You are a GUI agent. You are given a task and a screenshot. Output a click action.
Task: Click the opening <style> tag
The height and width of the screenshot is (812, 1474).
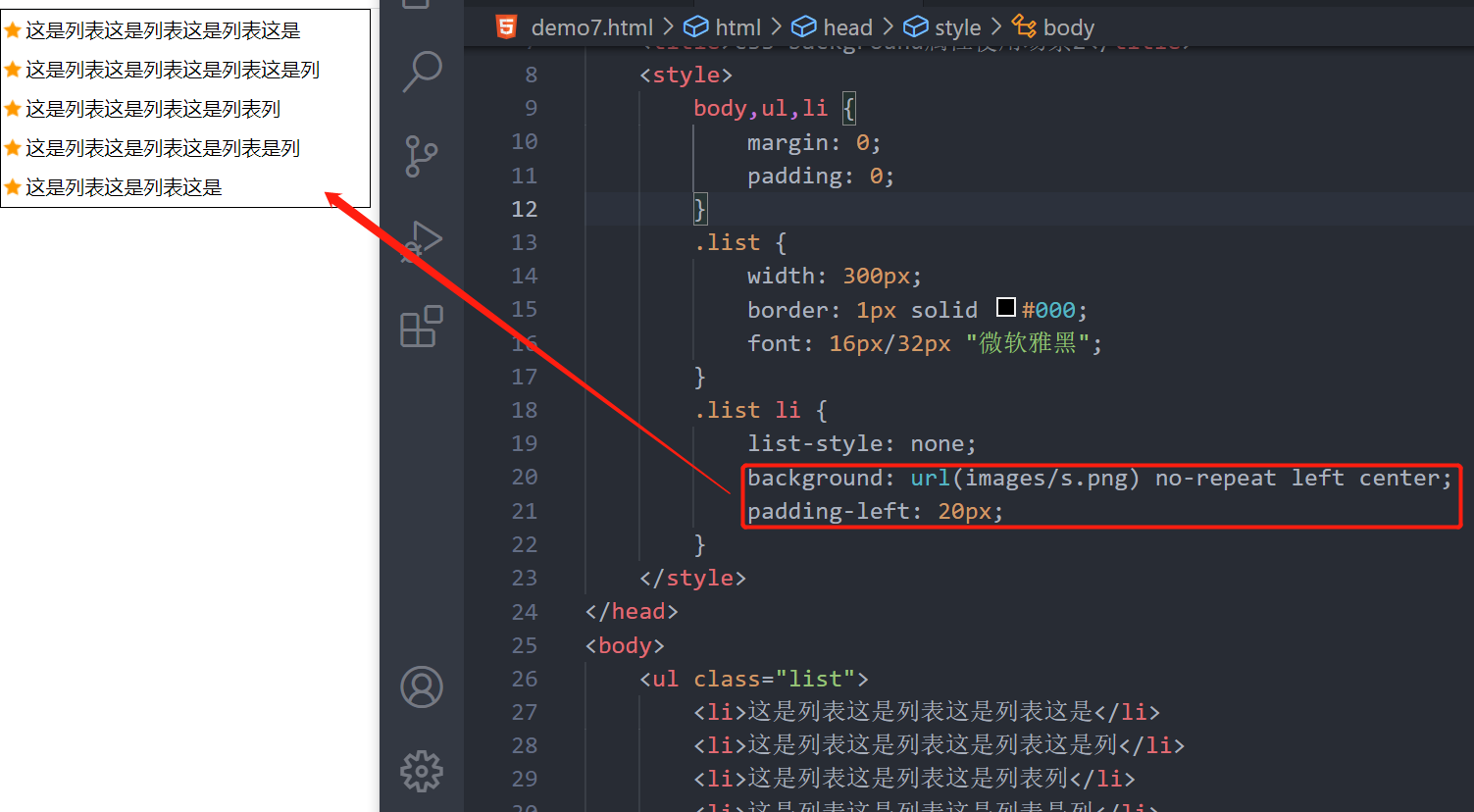686,75
